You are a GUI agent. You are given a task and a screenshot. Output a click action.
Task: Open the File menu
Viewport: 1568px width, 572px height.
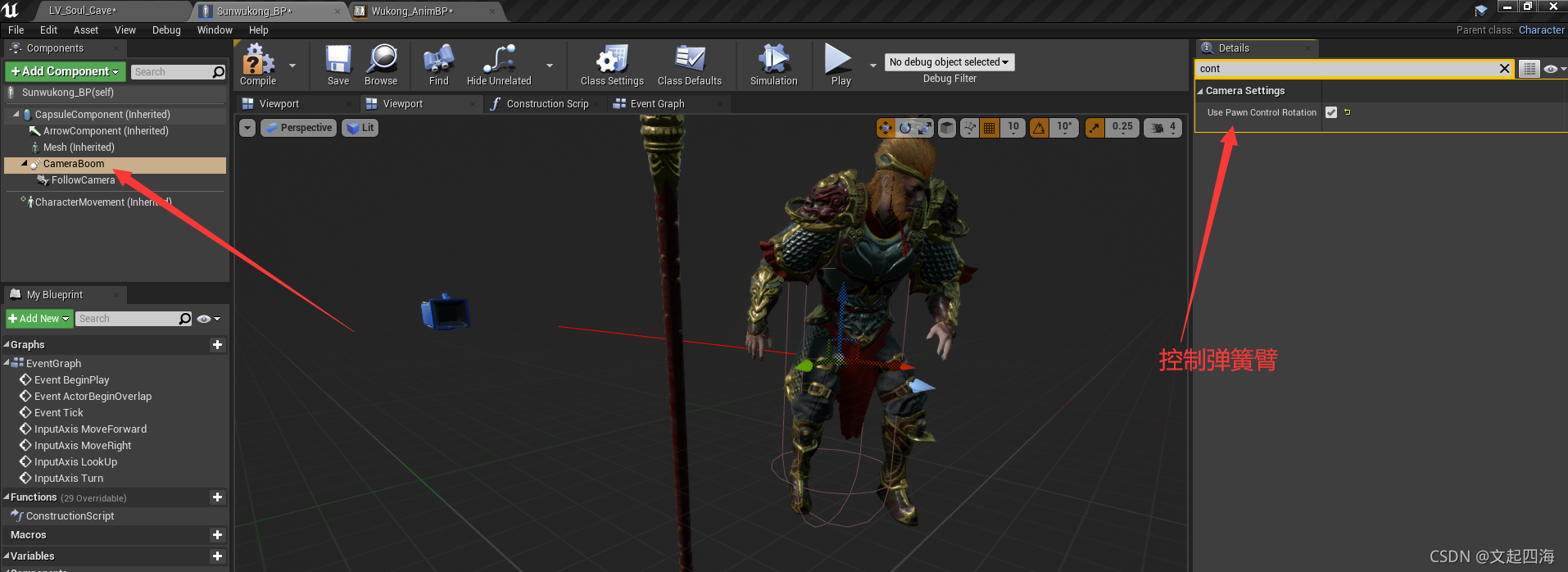[x=16, y=30]
